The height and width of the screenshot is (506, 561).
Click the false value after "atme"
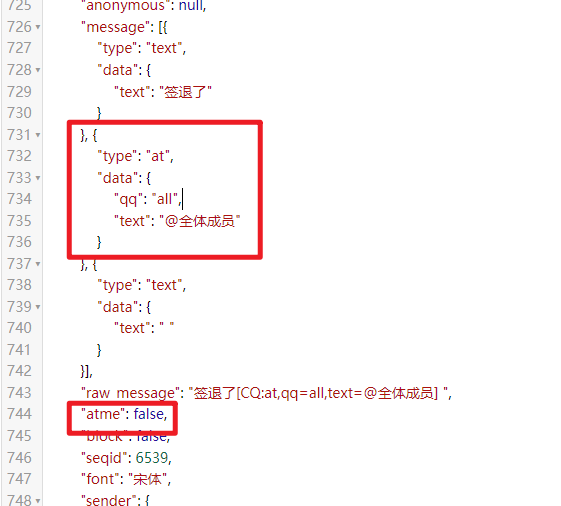click(x=148, y=414)
